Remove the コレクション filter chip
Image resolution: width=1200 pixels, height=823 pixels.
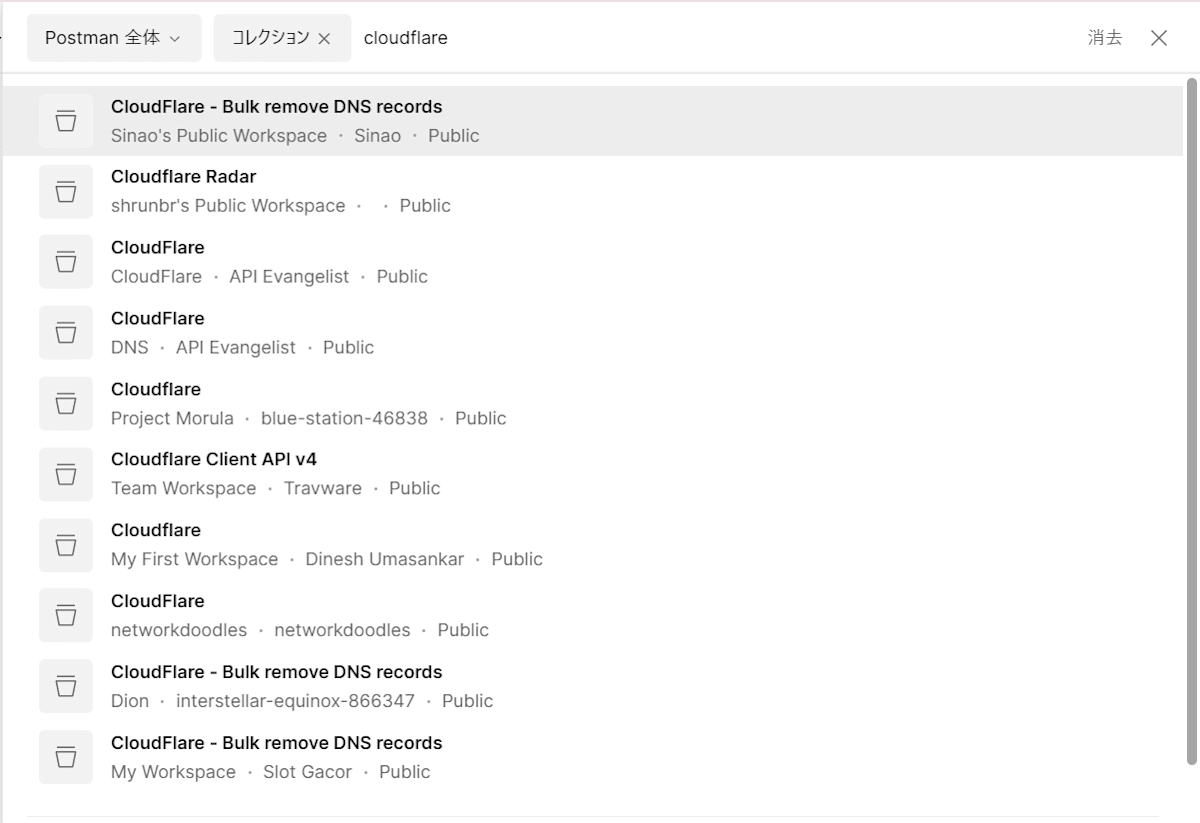(324, 38)
